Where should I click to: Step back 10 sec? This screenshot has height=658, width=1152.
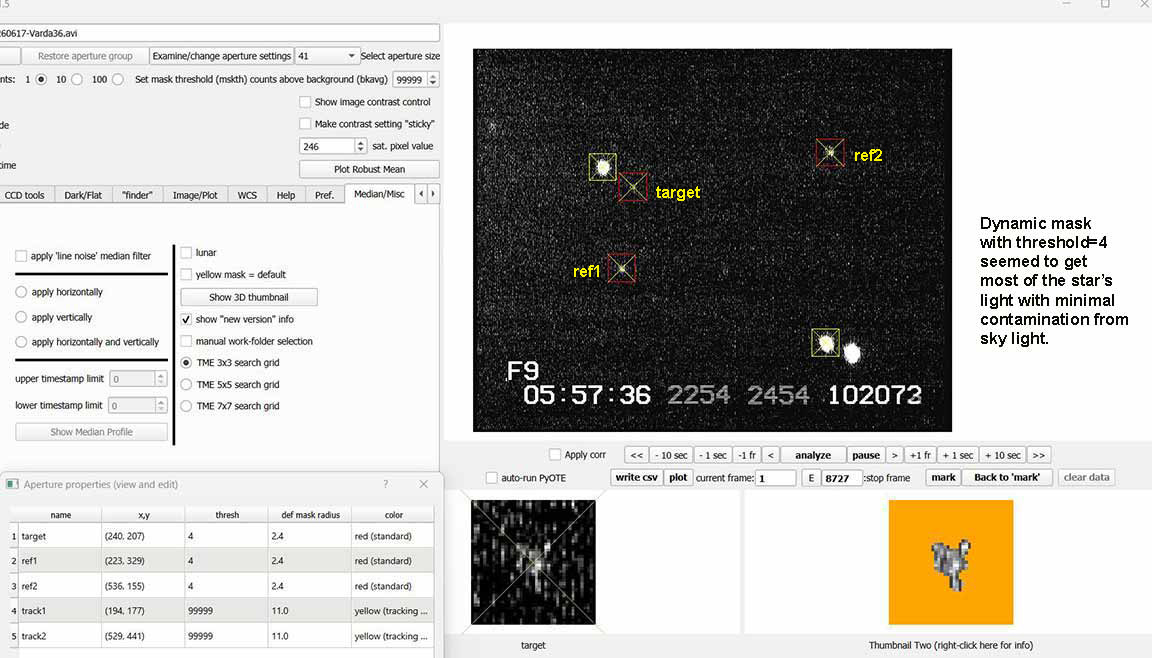pyautogui.click(x=672, y=455)
